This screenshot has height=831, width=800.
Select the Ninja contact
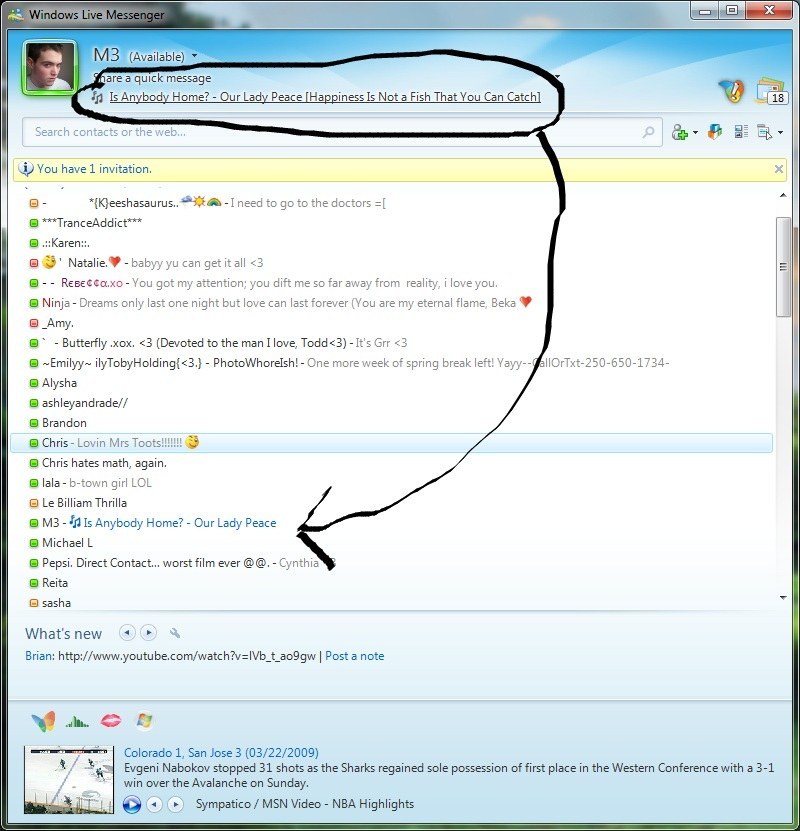point(280,303)
